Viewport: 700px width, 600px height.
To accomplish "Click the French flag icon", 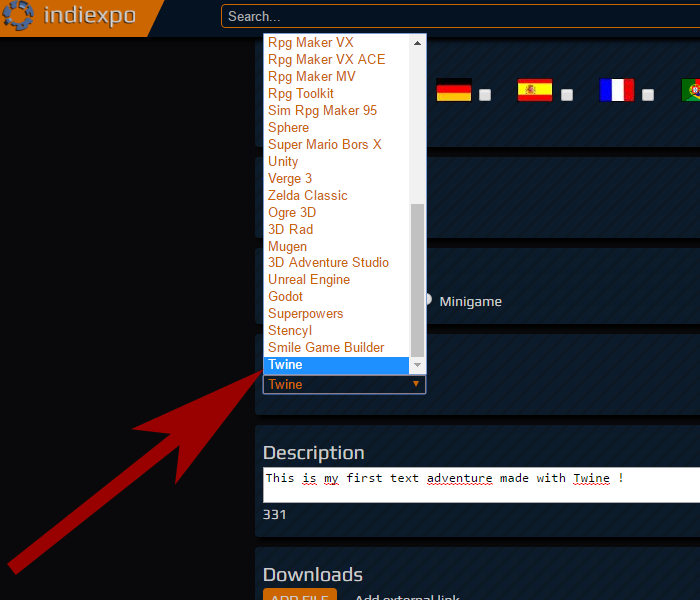I will tap(617, 90).
